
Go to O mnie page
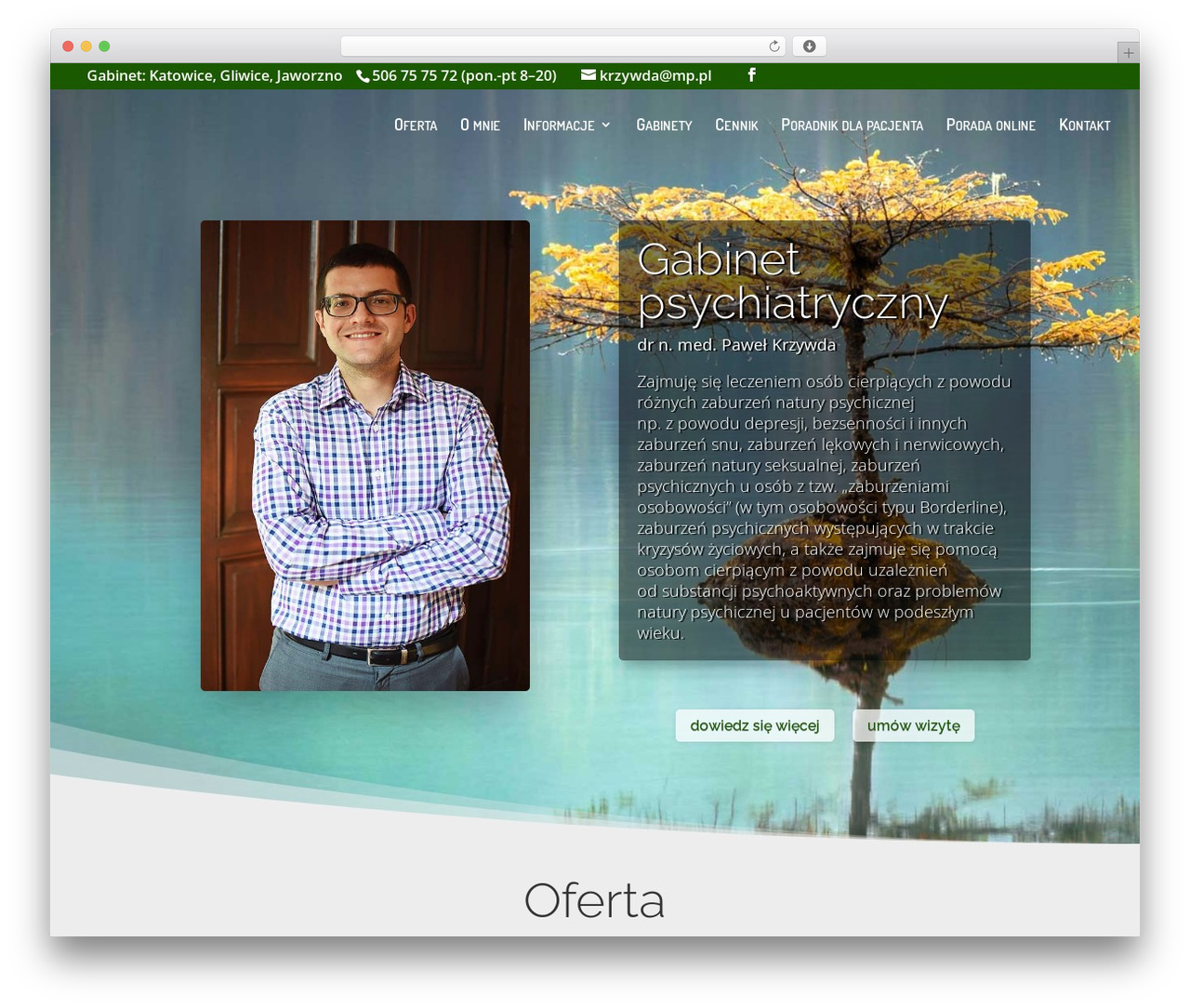(480, 125)
